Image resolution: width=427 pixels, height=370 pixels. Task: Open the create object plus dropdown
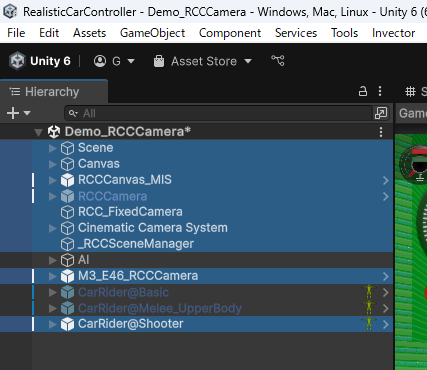point(19,113)
